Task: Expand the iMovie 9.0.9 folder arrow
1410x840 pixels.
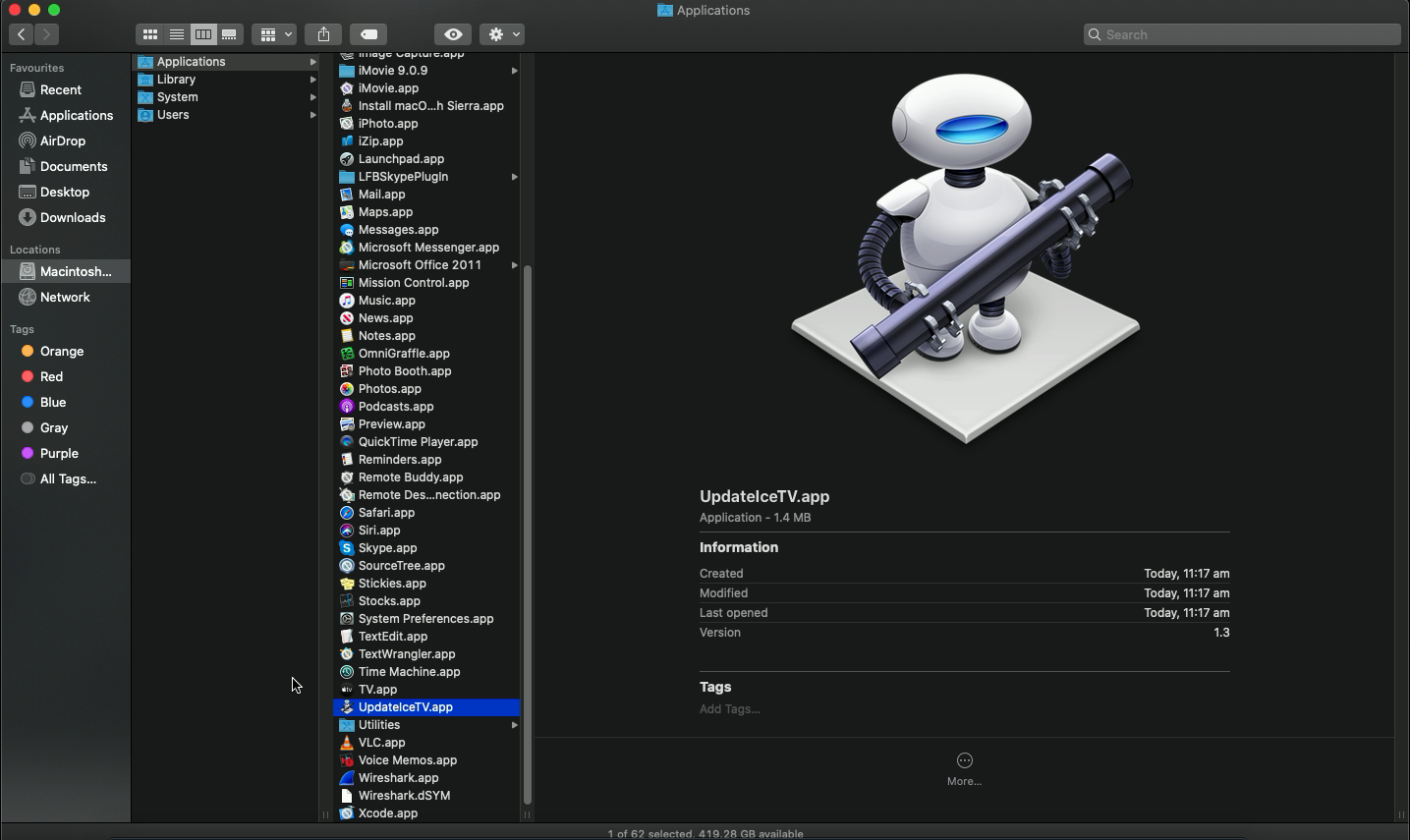Action: [515, 71]
